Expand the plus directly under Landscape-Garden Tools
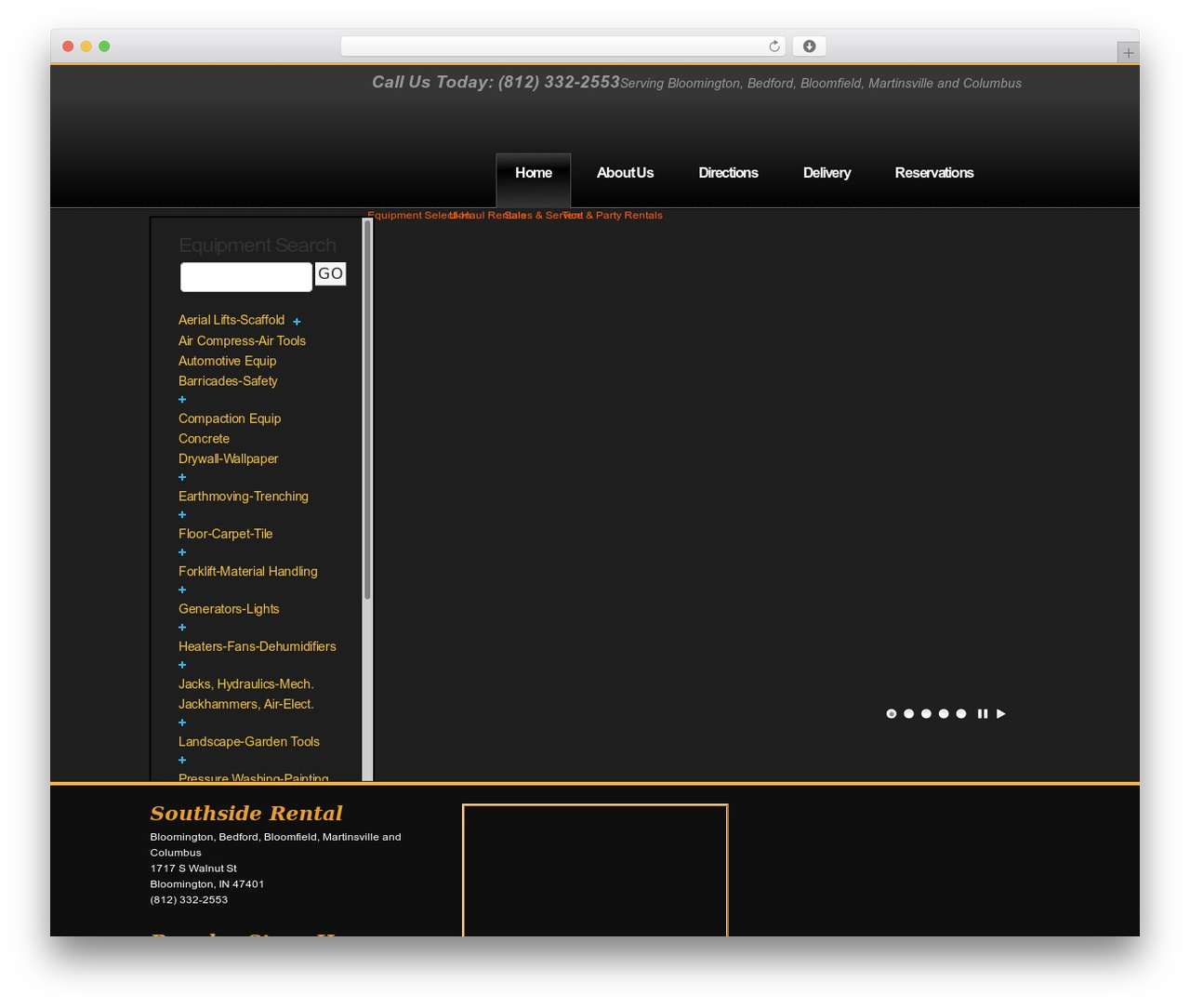This screenshot has height=1008, width=1190. pos(182,761)
